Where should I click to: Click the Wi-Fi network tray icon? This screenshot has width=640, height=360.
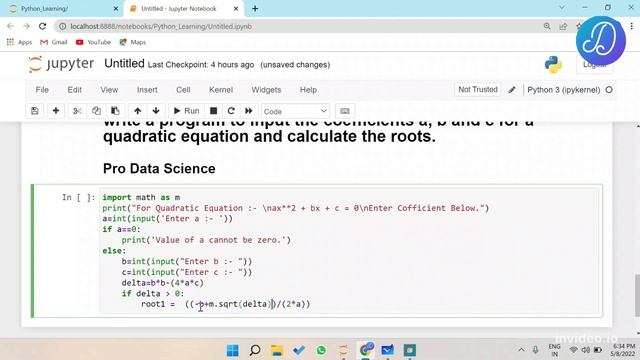coord(573,350)
